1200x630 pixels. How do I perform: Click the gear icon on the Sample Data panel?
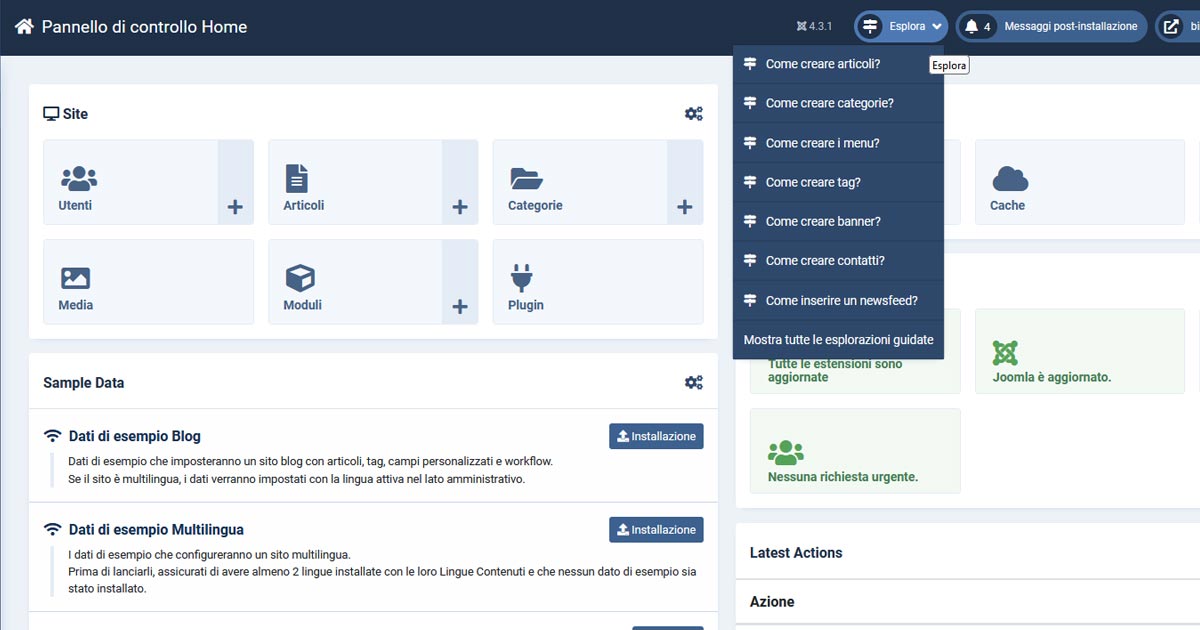click(x=694, y=382)
